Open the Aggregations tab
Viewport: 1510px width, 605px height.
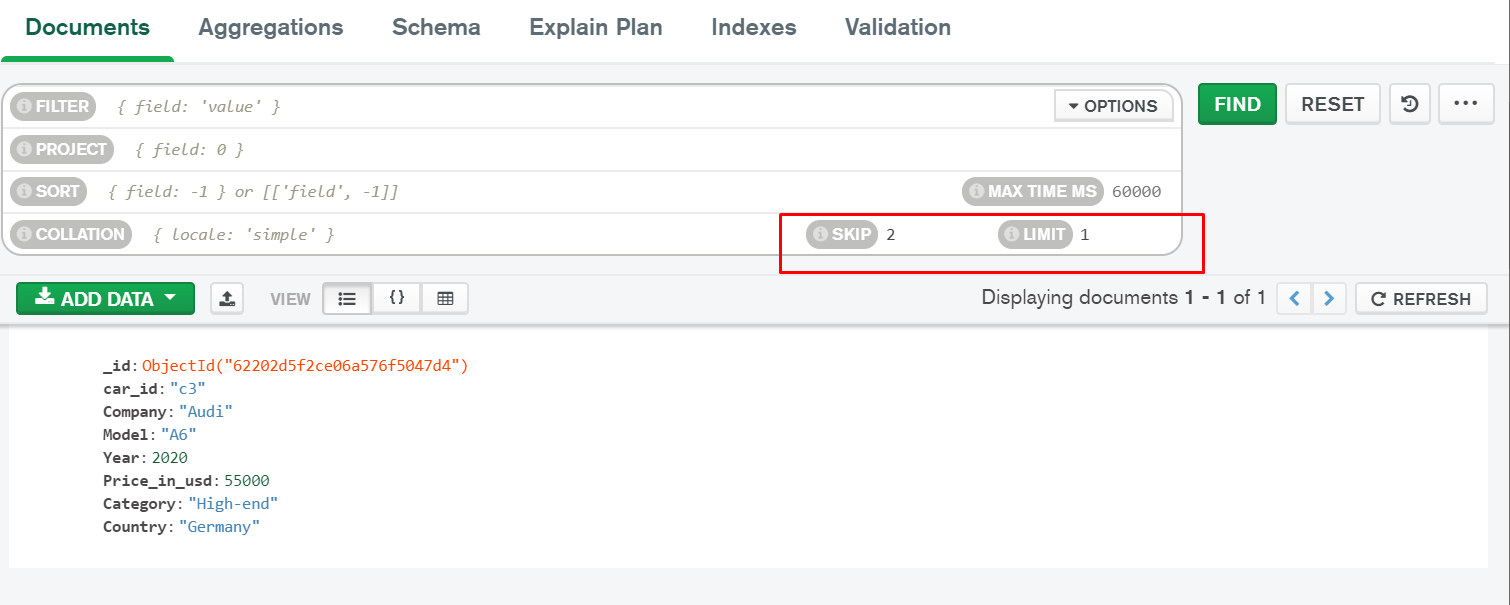coord(271,28)
